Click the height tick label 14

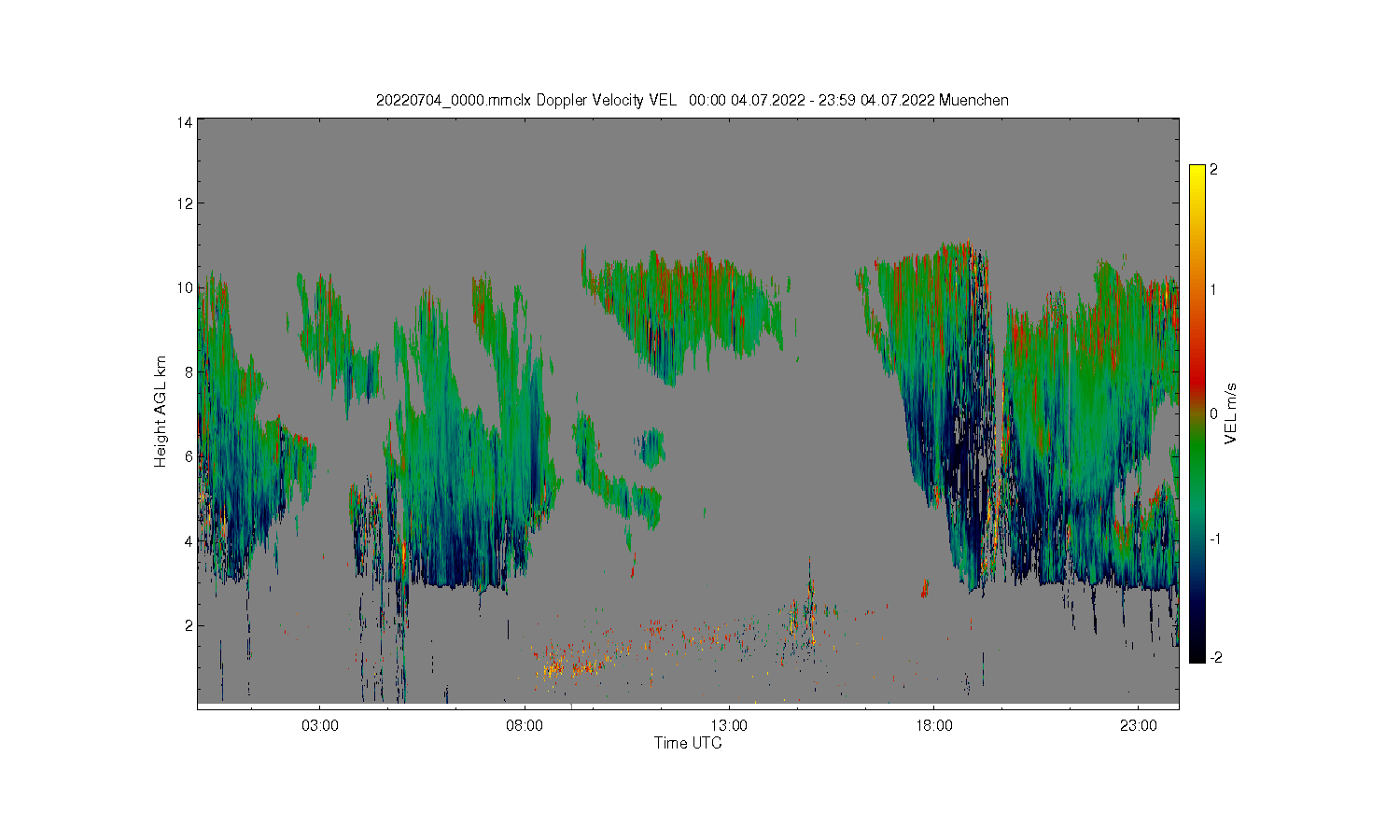[x=186, y=122]
